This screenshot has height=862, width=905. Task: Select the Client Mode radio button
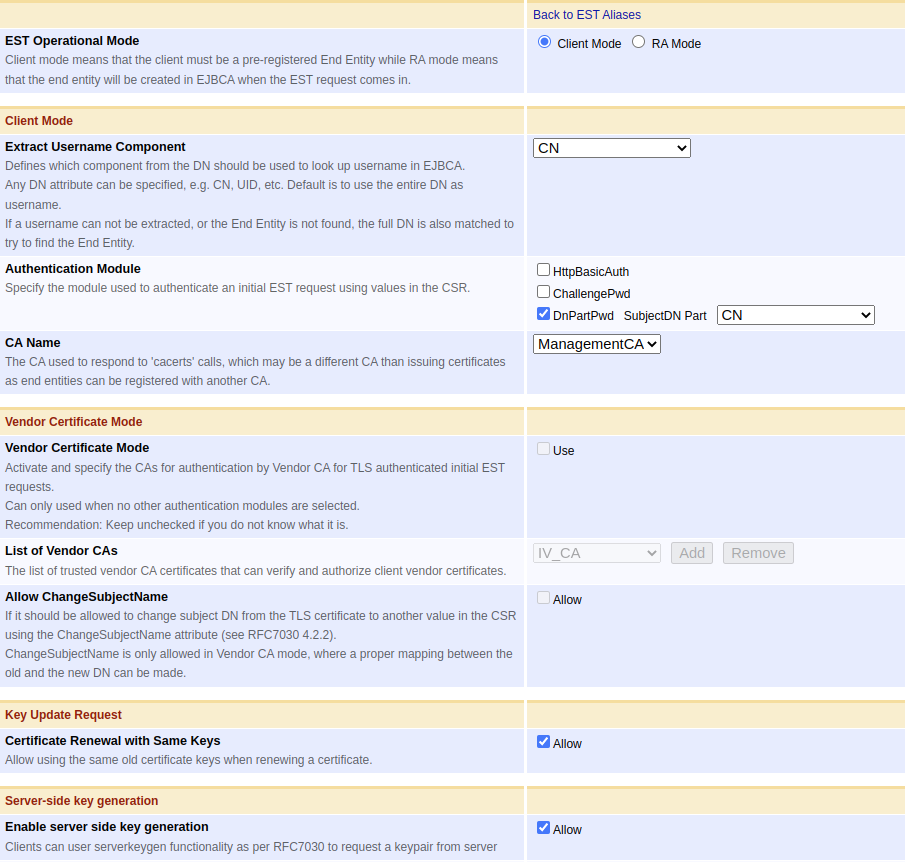pos(544,41)
